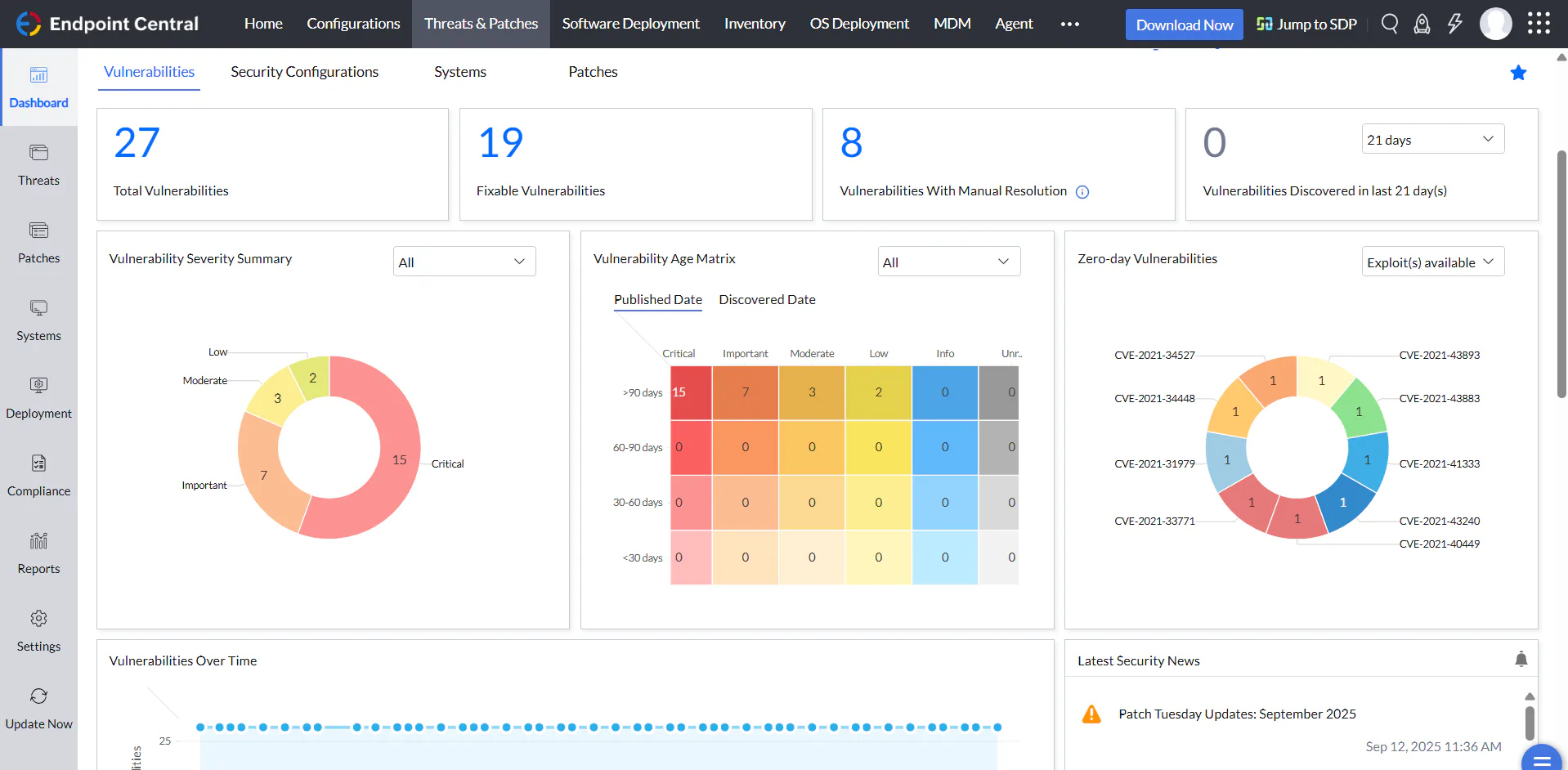Image resolution: width=1568 pixels, height=770 pixels.
Task: Click the >90 days Important cell 7
Action: [x=745, y=392]
